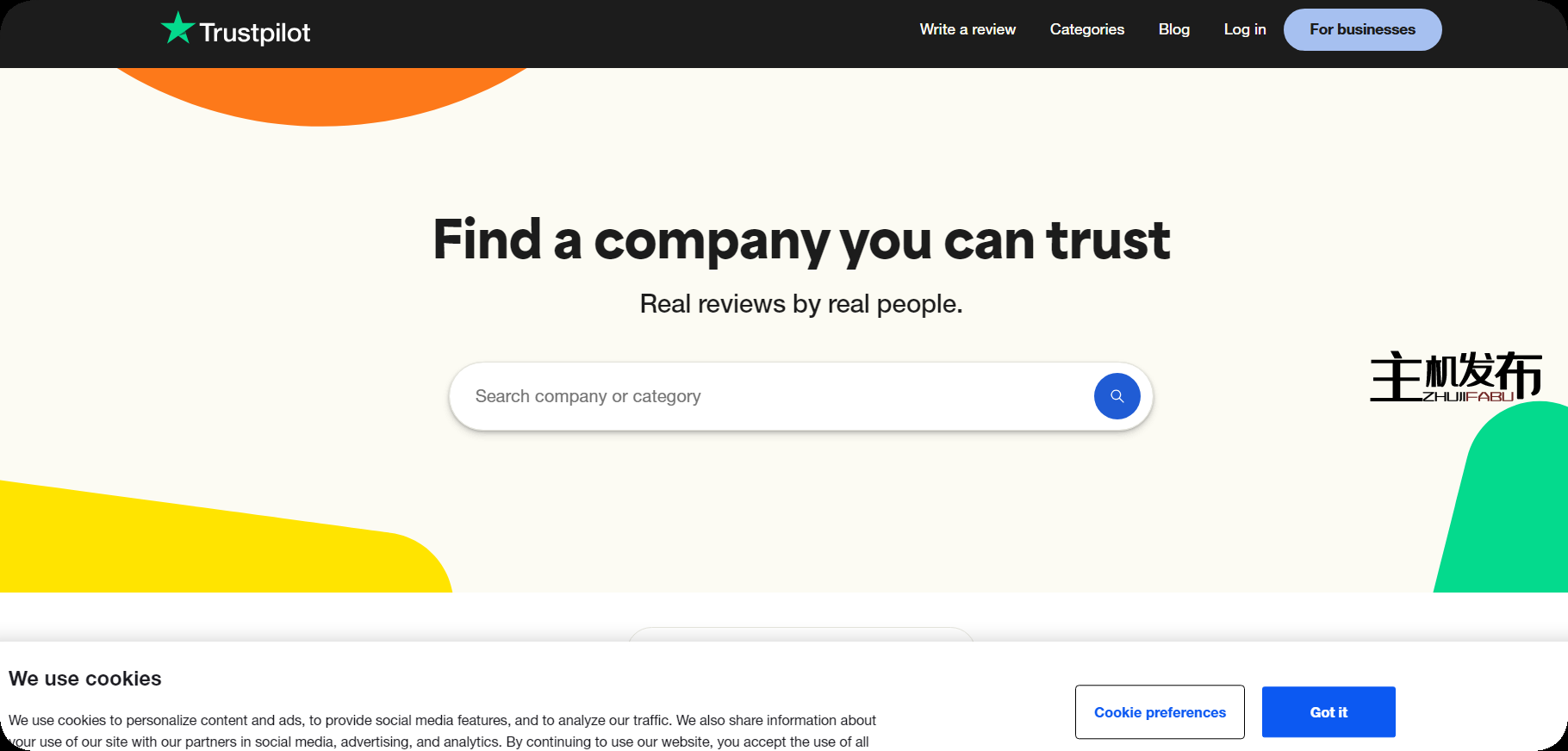This screenshot has width=1568, height=751.
Task: Go to the Blog link
Action: pyautogui.click(x=1173, y=29)
